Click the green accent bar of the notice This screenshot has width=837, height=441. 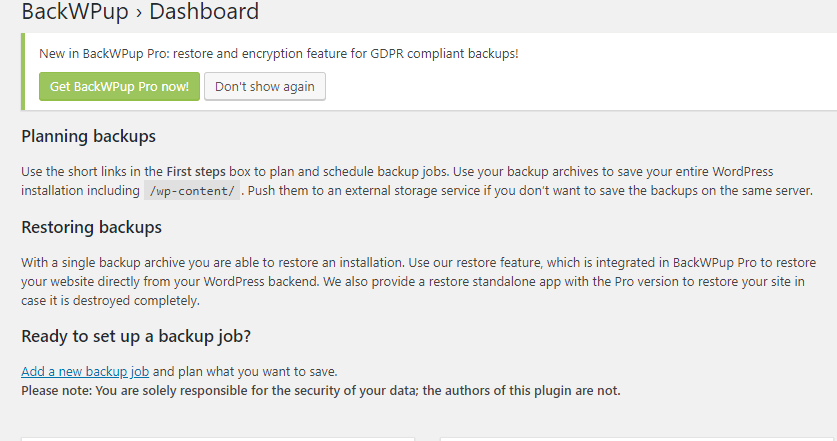[23, 71]
